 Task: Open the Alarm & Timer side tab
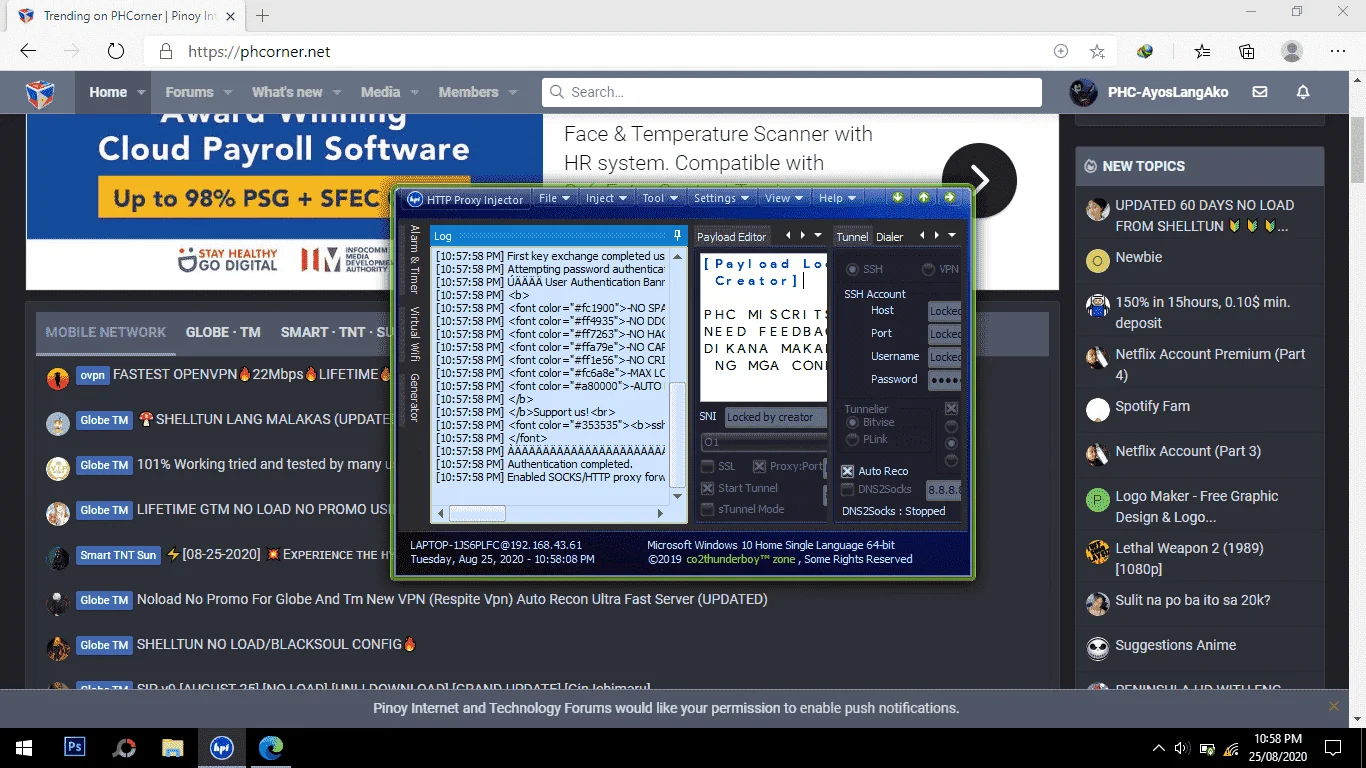(x=415, y=258)
